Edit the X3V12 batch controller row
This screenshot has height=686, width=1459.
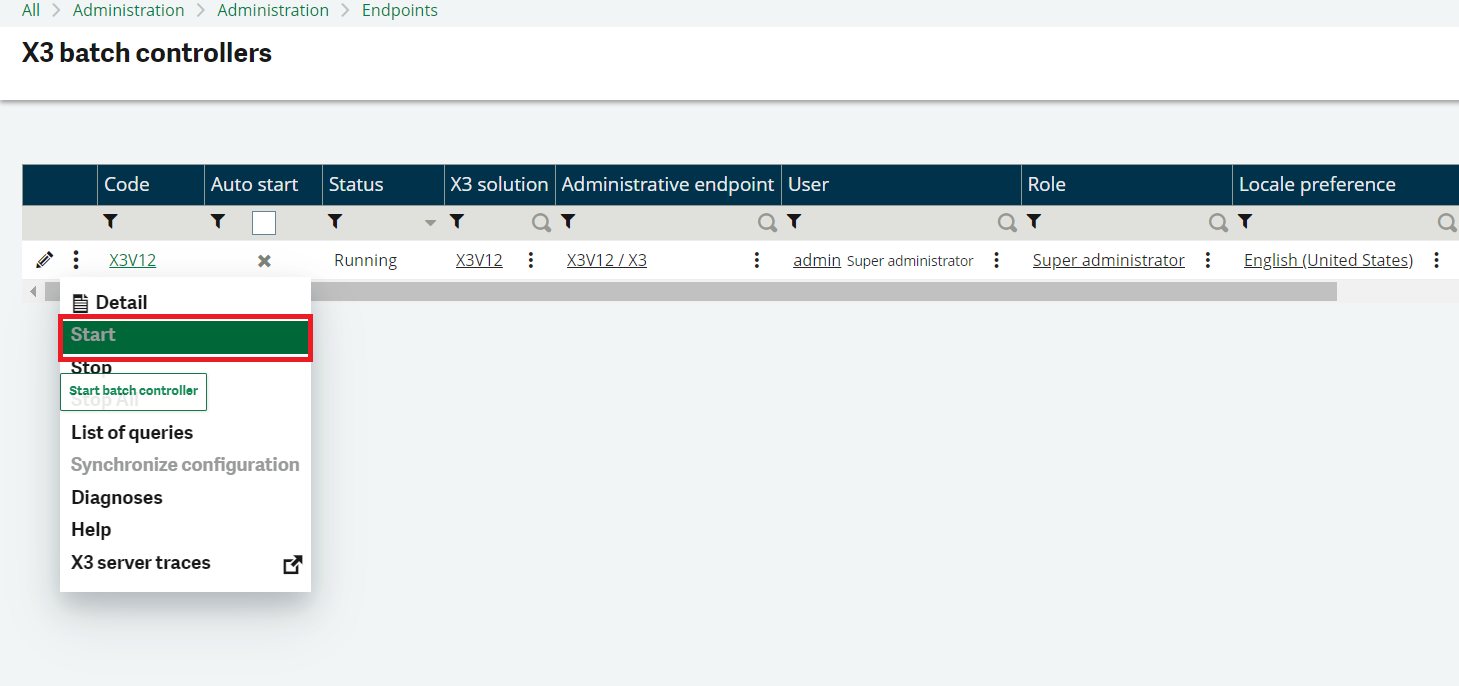click(44, 259)
